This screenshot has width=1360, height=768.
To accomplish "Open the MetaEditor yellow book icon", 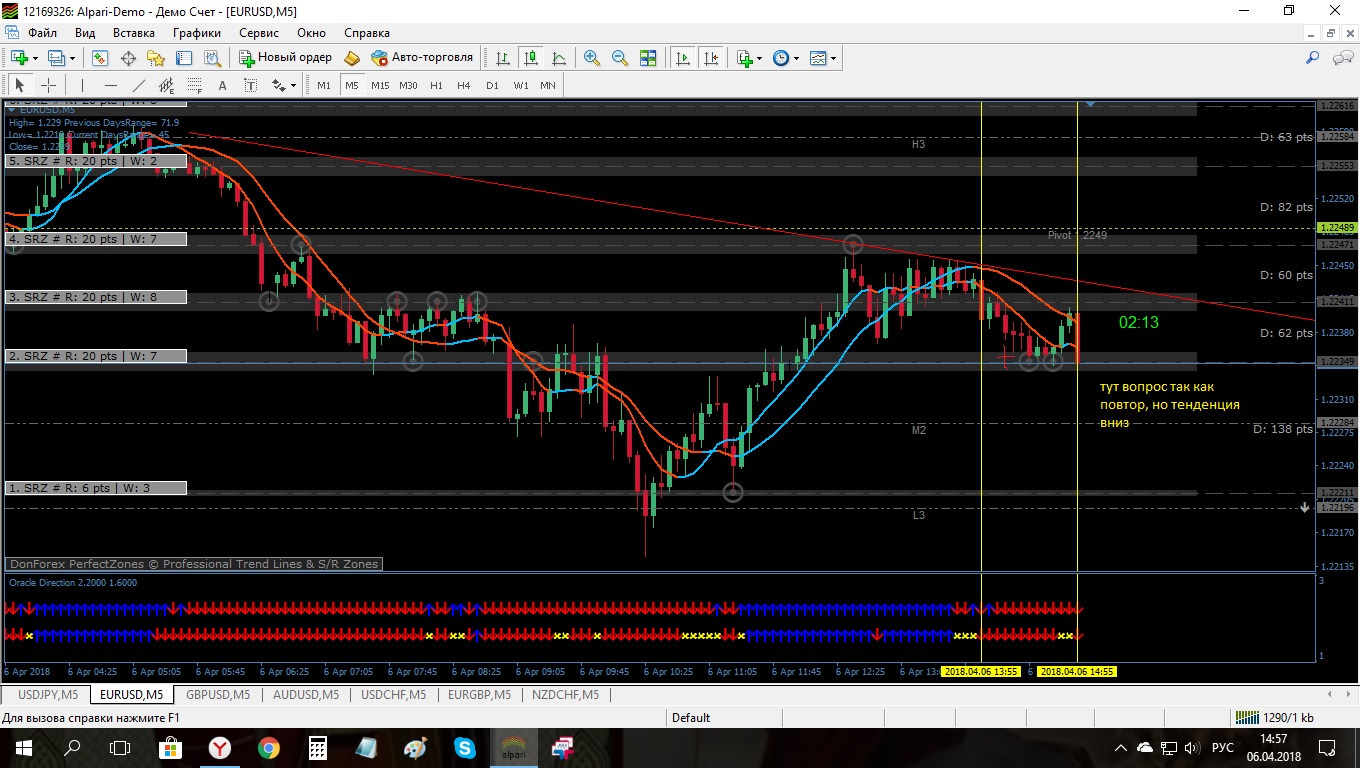I will [x=352, y=58].
